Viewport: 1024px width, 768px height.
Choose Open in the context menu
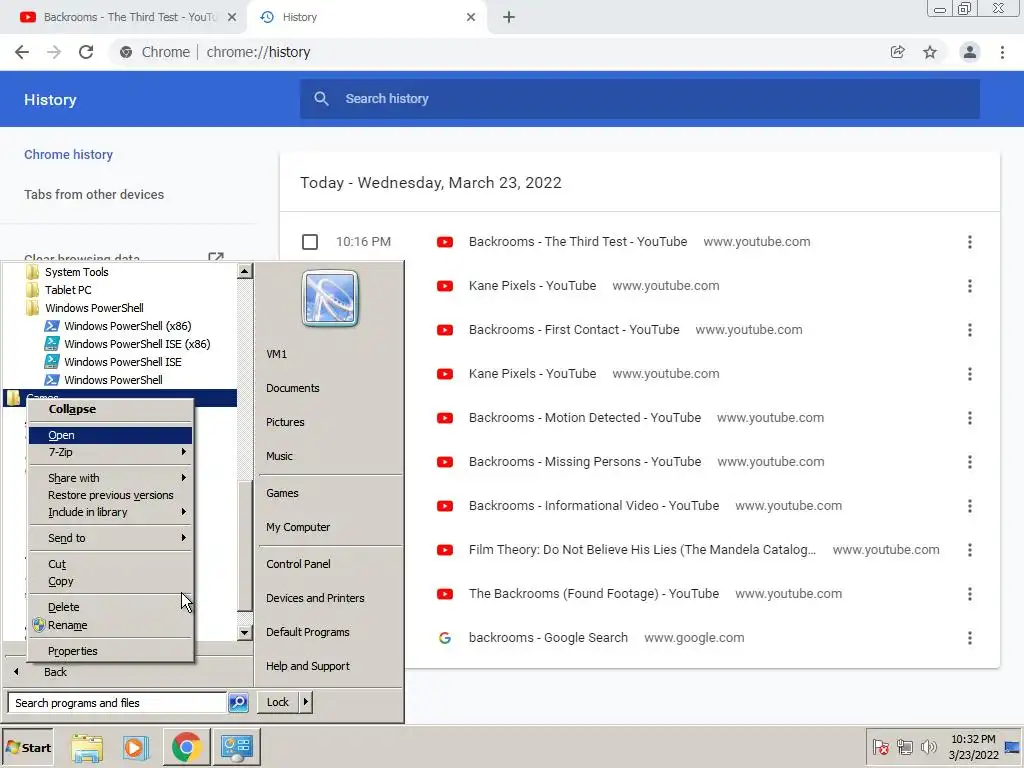pyautogui.click(x=110, y=435)
